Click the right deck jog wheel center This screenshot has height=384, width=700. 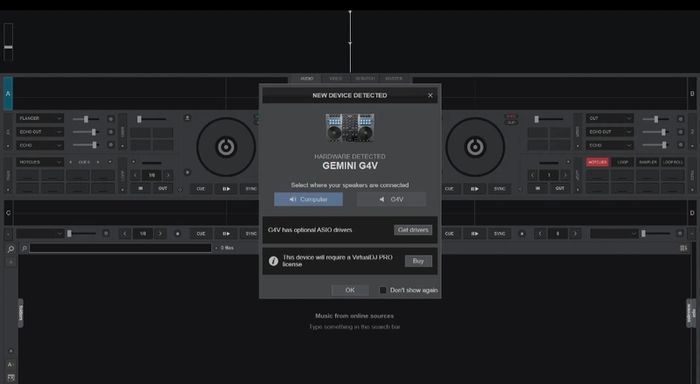475,146
